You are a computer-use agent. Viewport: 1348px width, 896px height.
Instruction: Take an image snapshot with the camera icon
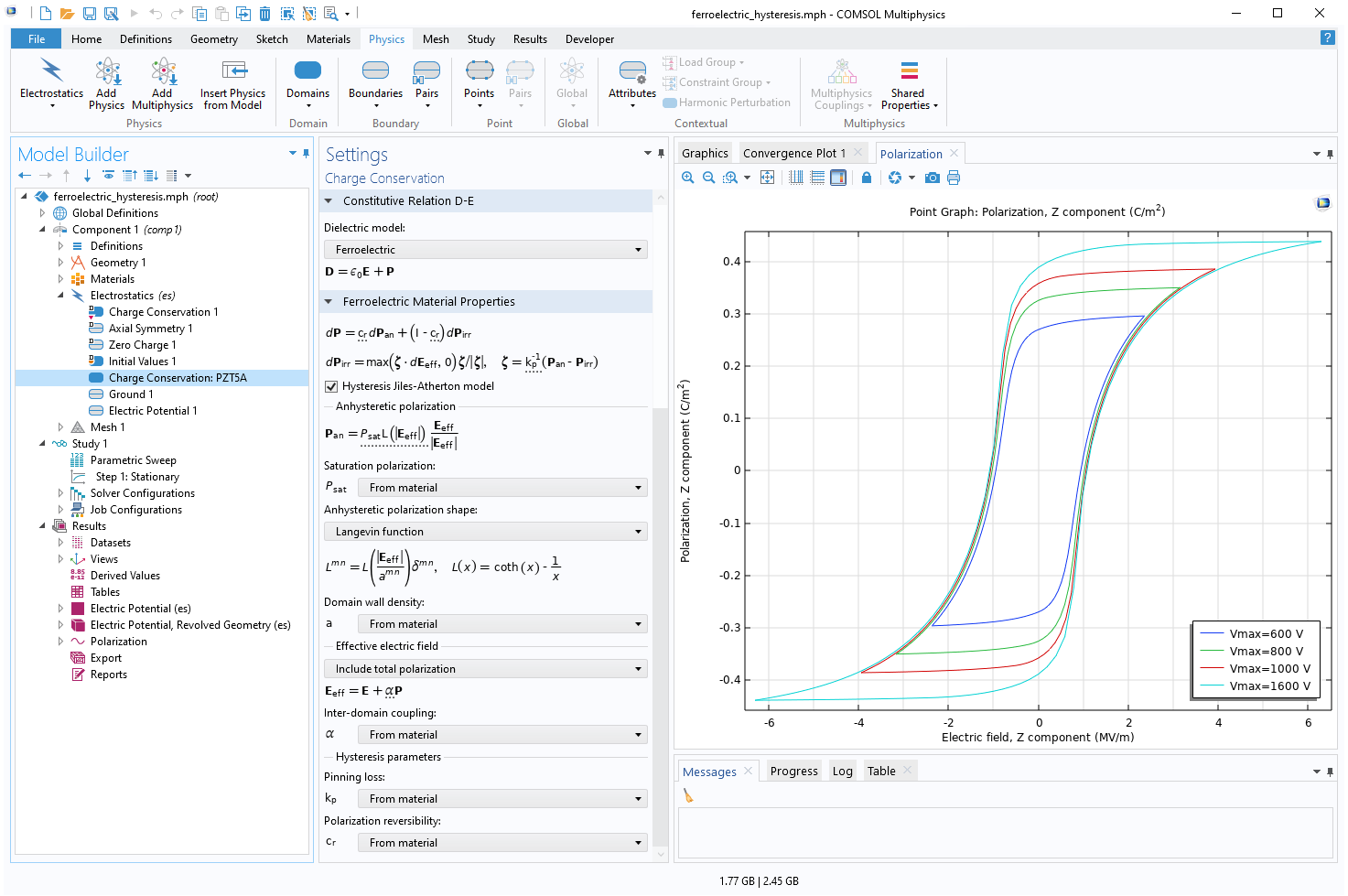point(932,178)
